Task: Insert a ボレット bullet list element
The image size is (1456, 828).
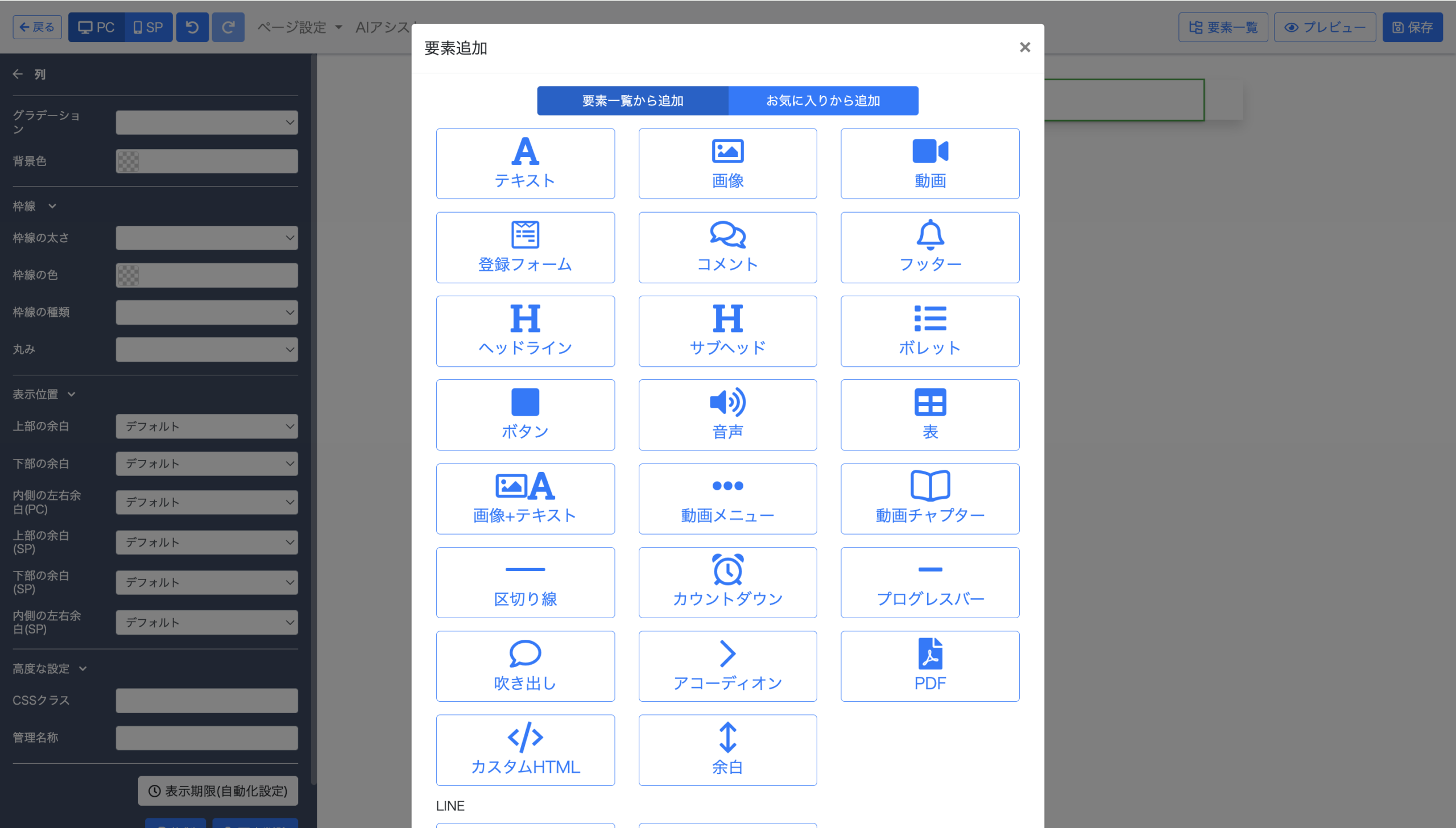Action: (x=929, y=330)
